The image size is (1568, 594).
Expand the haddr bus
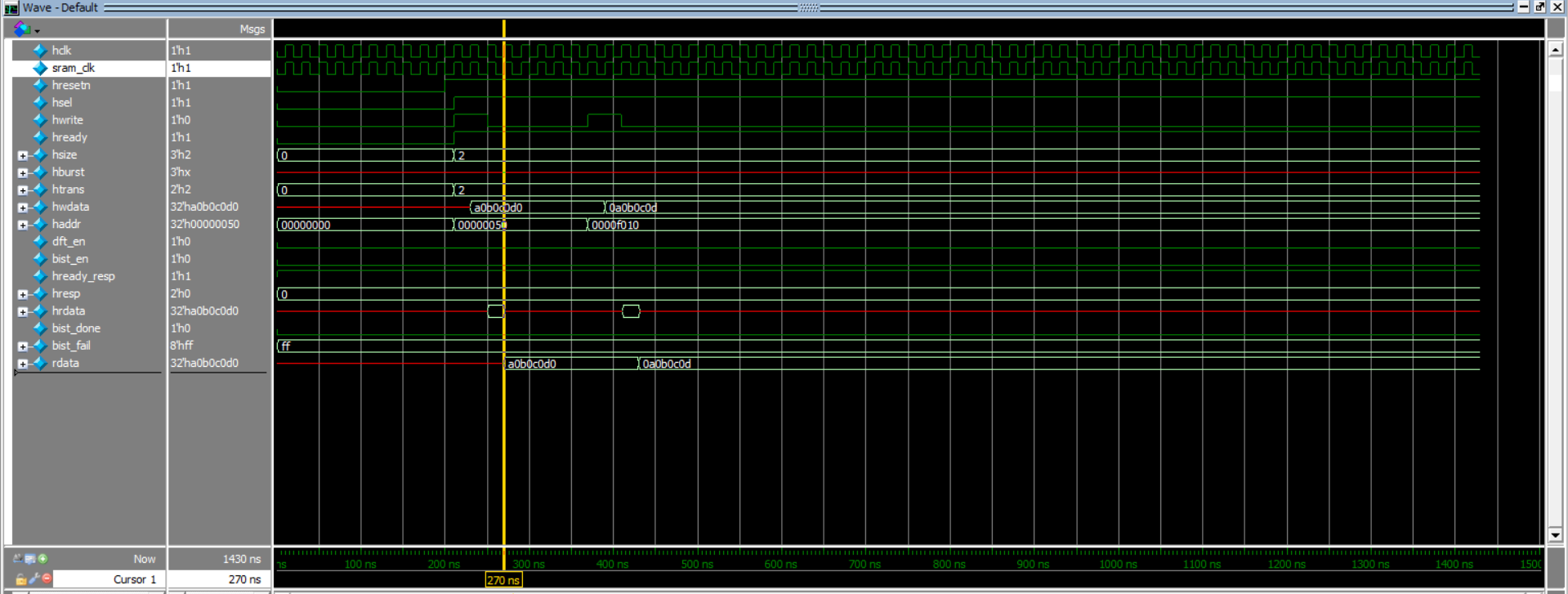click(23, 225)
